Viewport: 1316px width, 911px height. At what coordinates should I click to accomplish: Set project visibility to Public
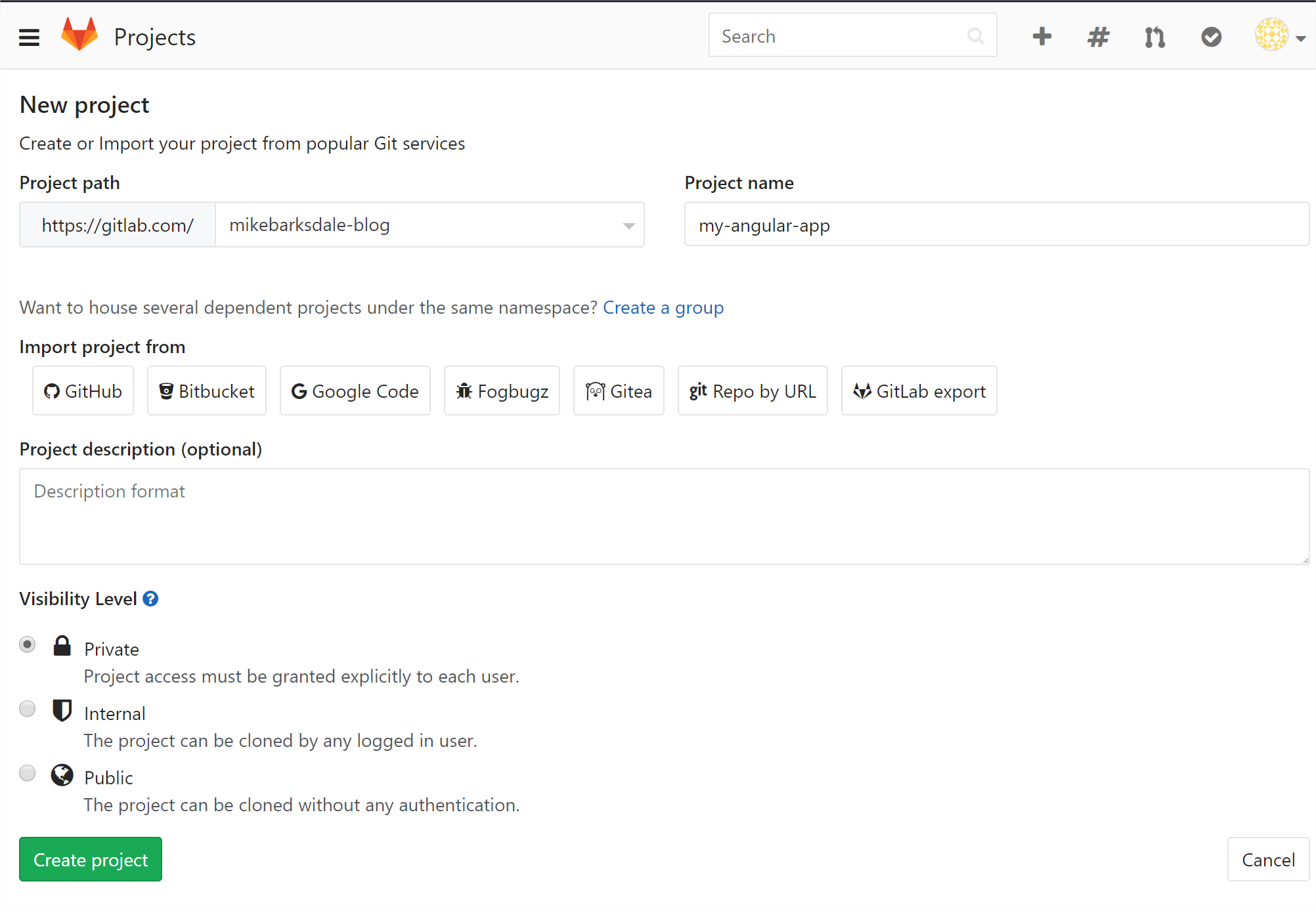point(27,773)
